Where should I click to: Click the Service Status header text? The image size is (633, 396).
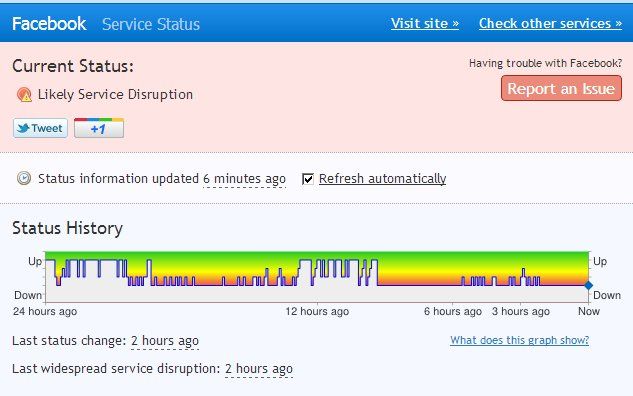(151, 24)
